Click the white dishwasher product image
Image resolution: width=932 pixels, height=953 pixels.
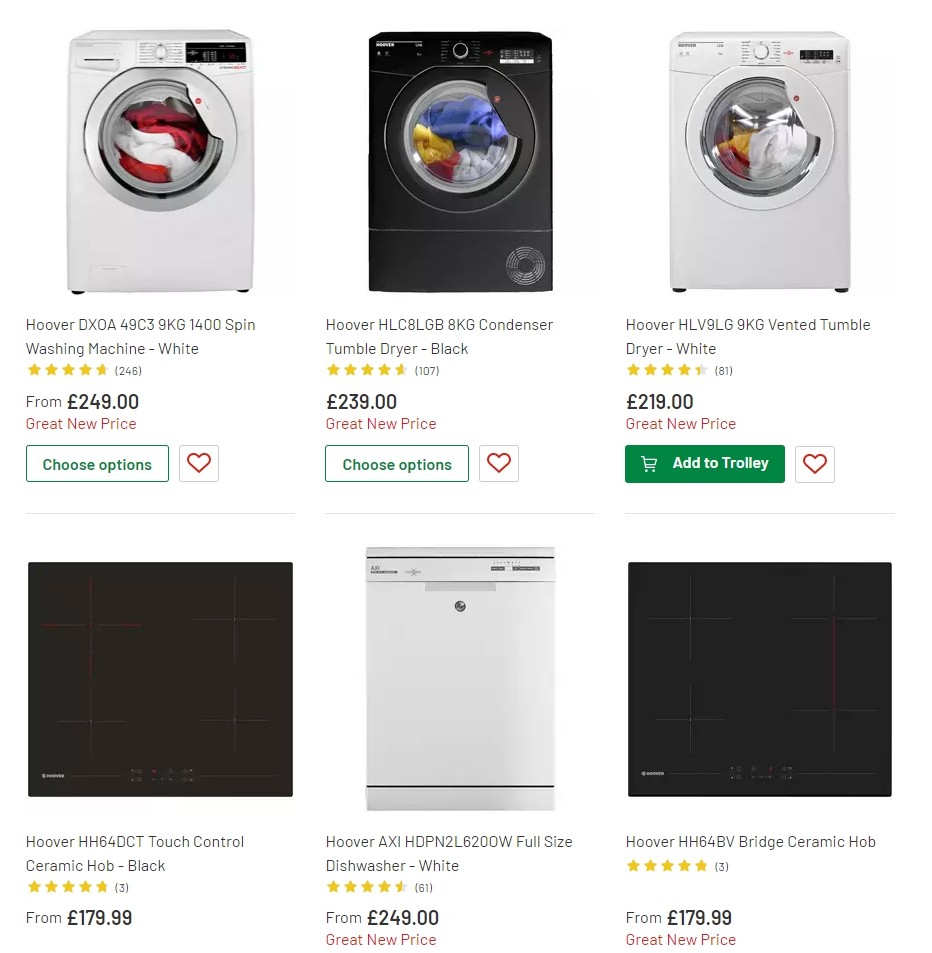coord(460,678)
